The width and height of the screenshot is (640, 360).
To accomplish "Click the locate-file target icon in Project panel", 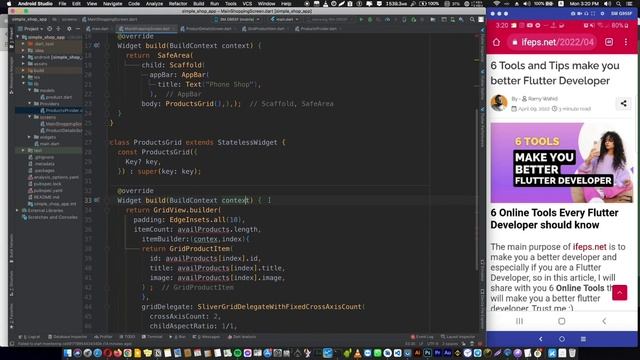I will pyautogui.click(x=49, y=29).
